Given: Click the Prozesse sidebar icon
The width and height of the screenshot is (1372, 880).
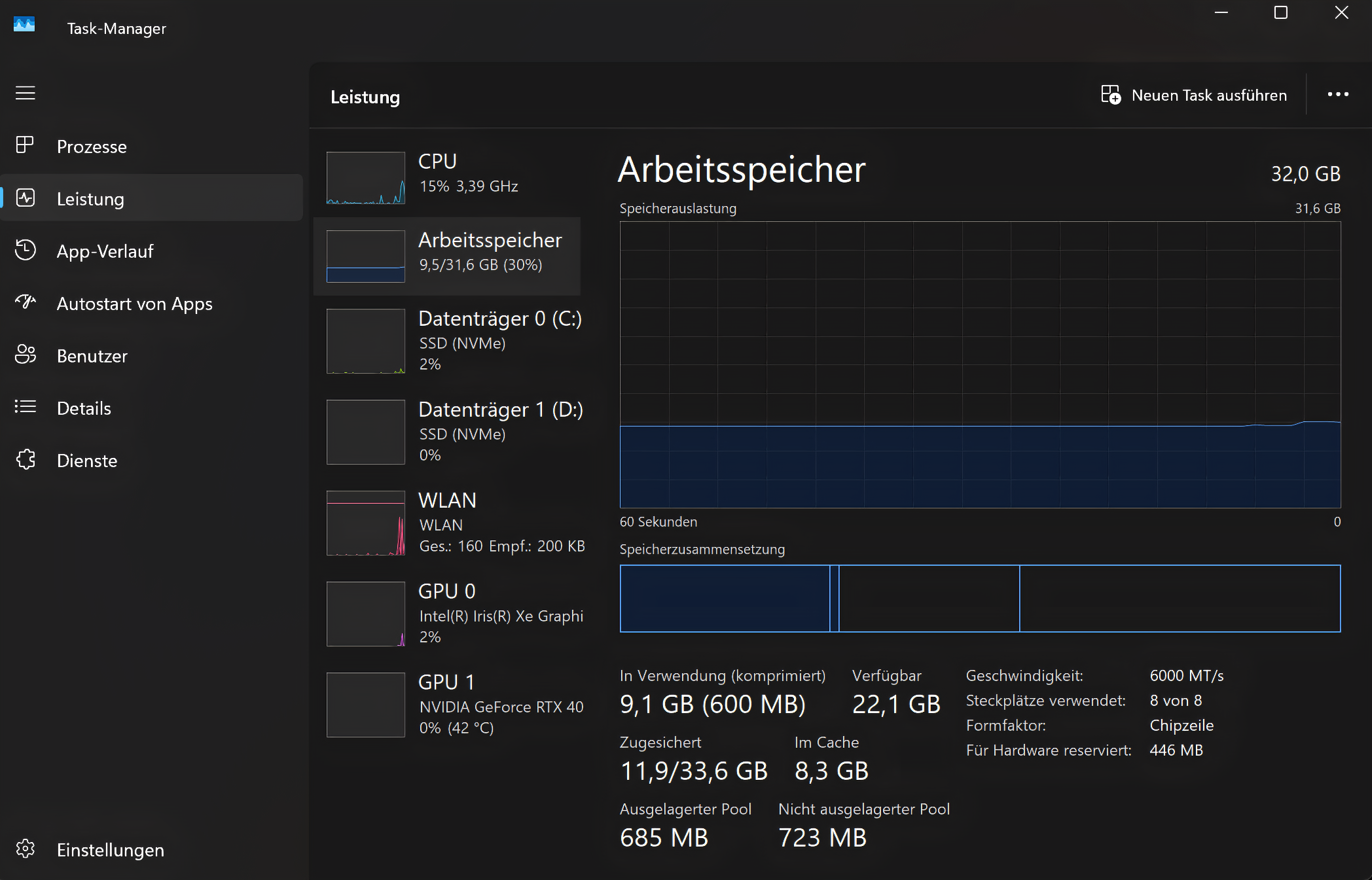Looking at the screenshot, I should [x=25, y=145].
